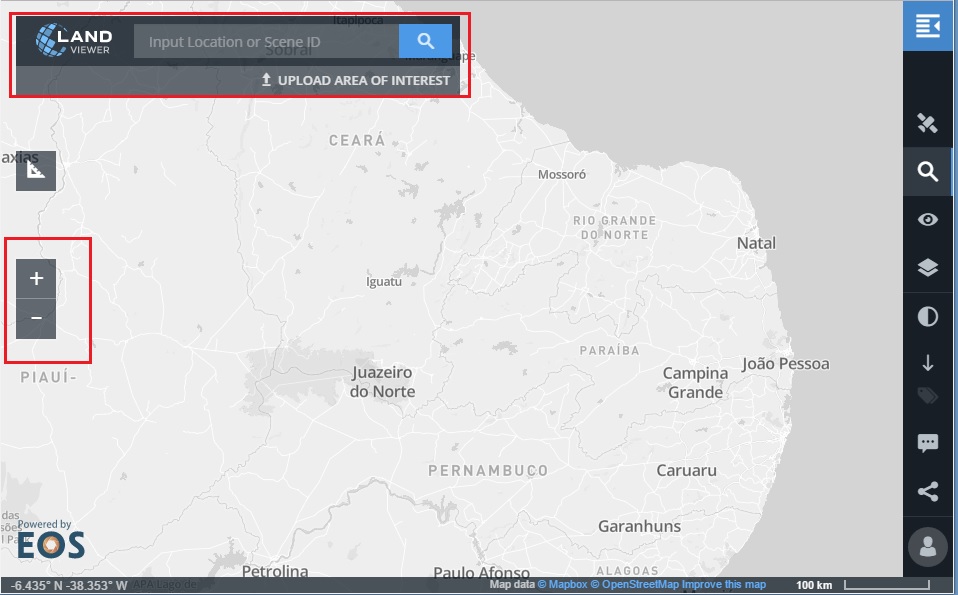Image resolution: width=958 pixels, height=595 pixels.
Task: Click the CEARÁ state label
Action: 357,141
